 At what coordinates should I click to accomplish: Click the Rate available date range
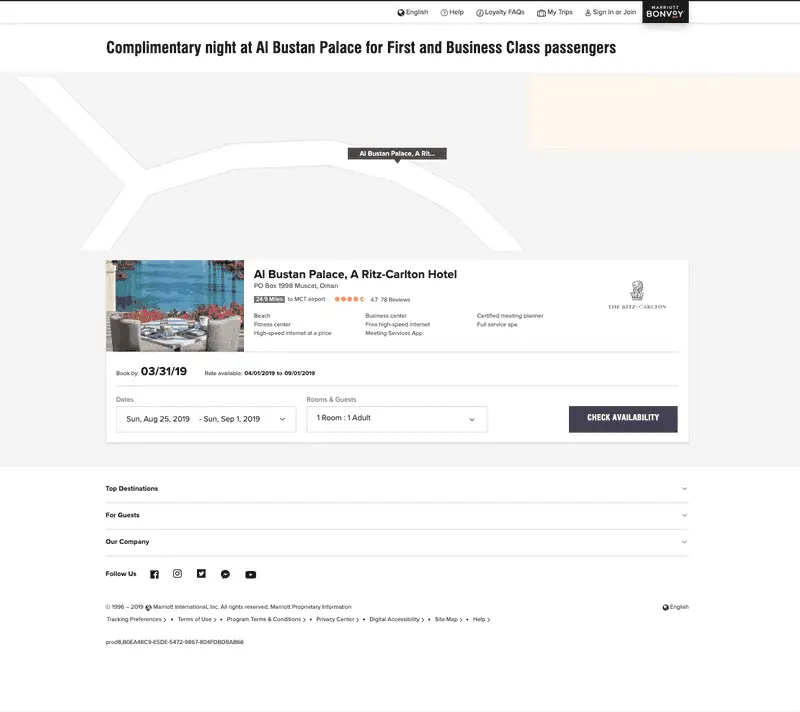click(280, 373)
